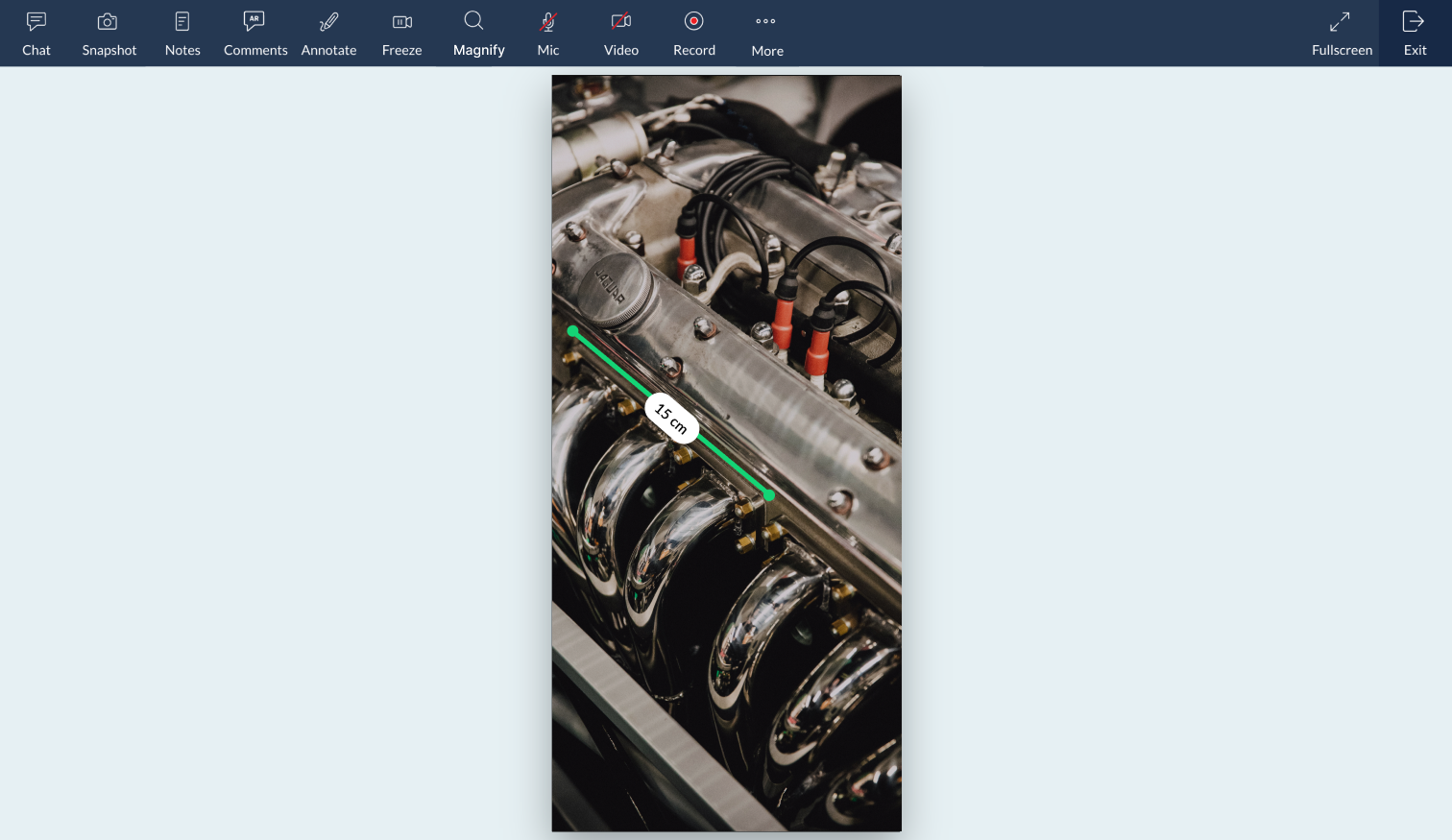Screen dimensions: 1452x840
Task: Select the 15 cm measurement label
Action: pyautogui.click(x=671, y=418)
